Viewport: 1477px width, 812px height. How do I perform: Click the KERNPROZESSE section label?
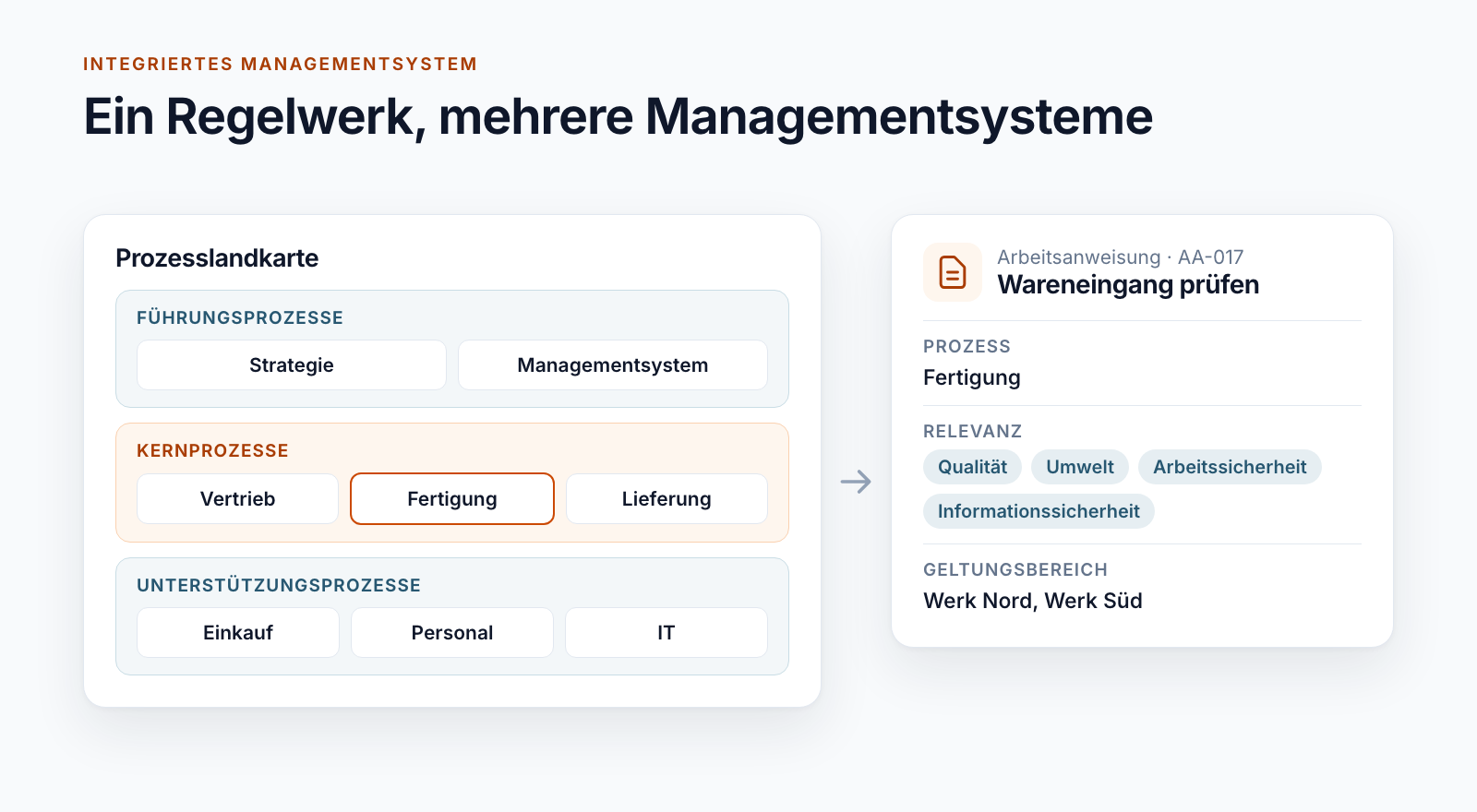click(x=212, y=451)
